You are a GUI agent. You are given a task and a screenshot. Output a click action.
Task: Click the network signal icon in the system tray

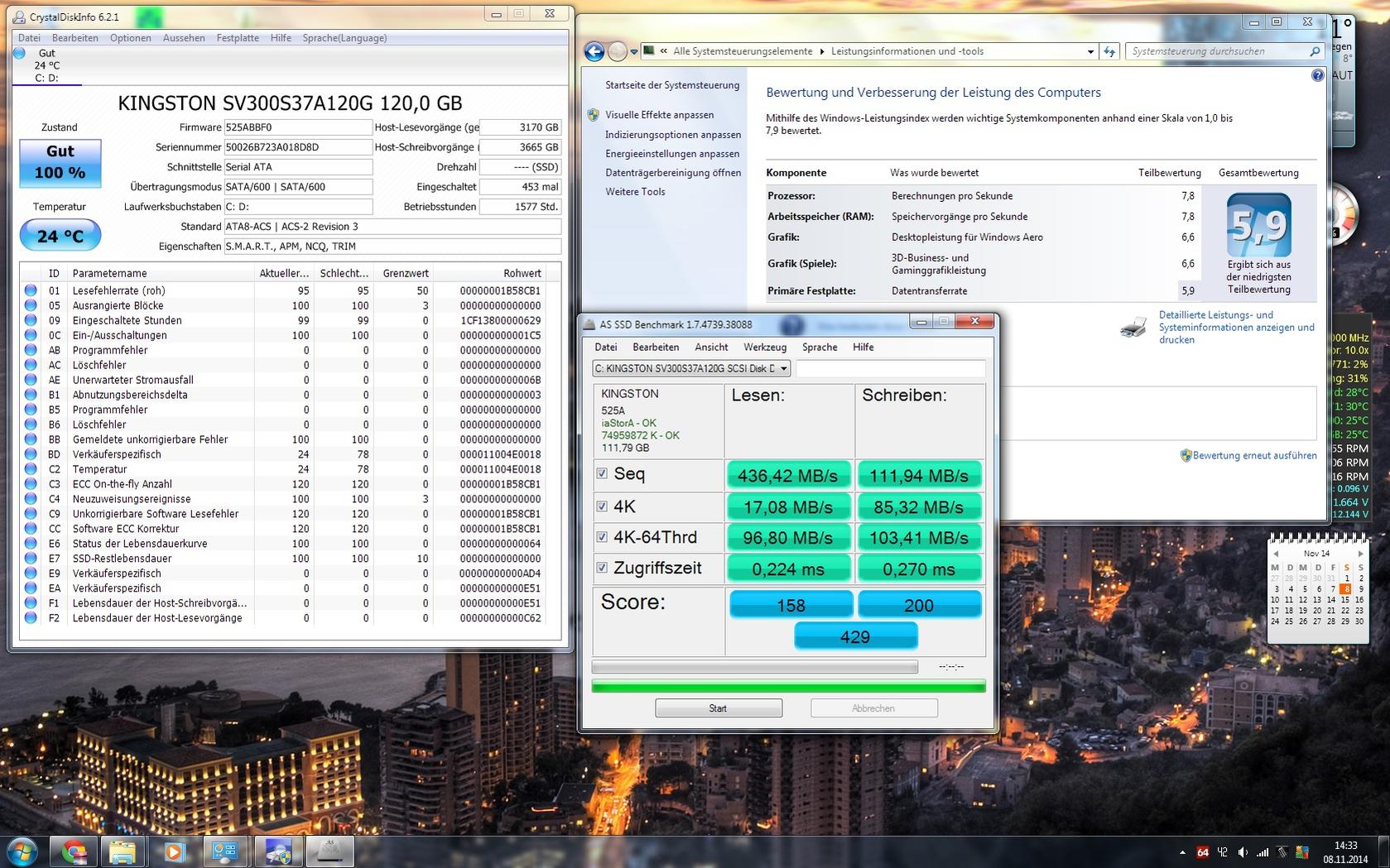1263,851
